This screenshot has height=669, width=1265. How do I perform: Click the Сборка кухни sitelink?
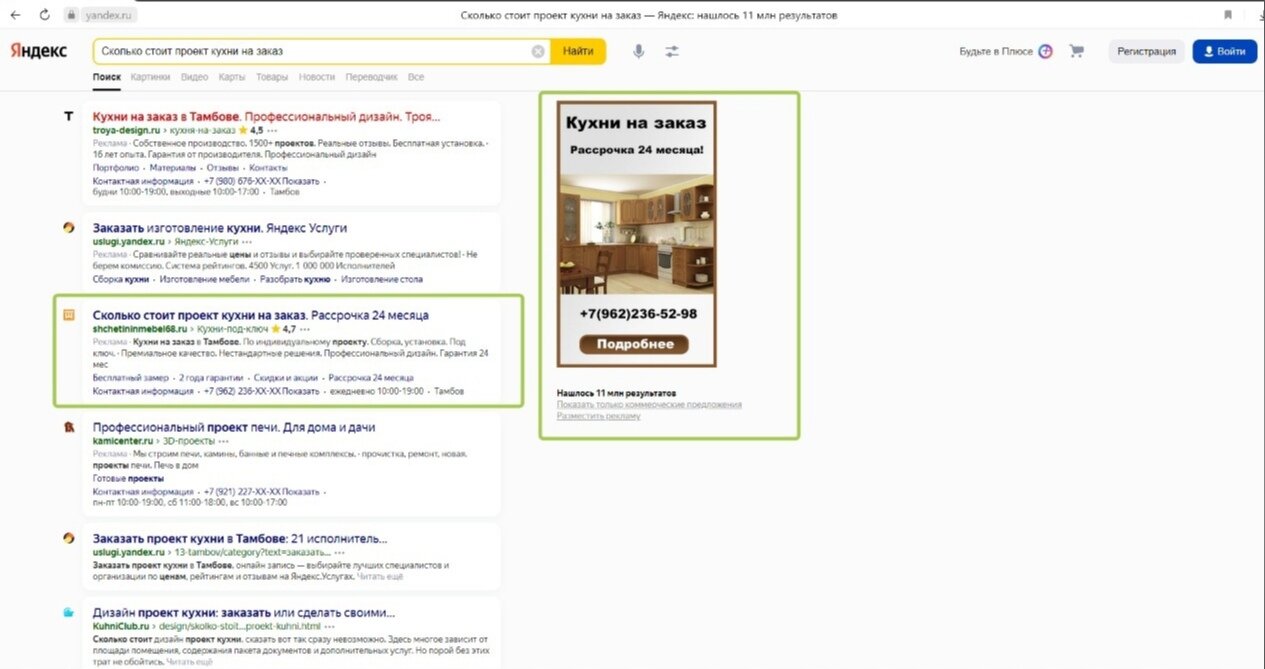pos(121,279)
